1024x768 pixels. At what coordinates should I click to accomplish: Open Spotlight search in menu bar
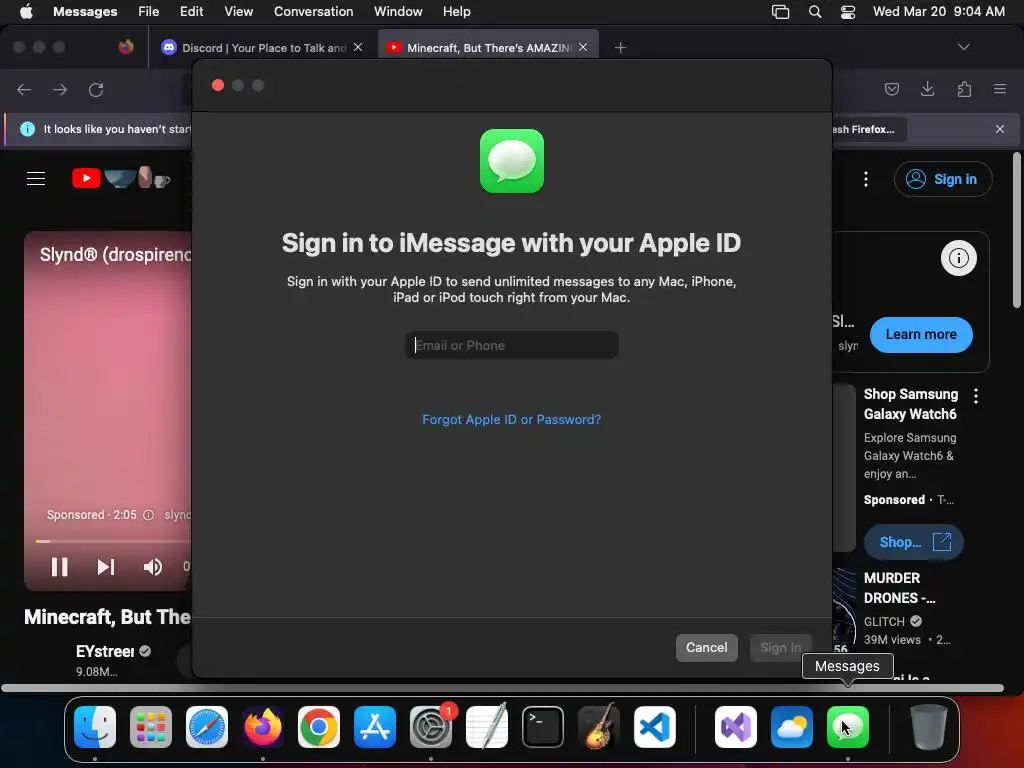click(814, 12)
